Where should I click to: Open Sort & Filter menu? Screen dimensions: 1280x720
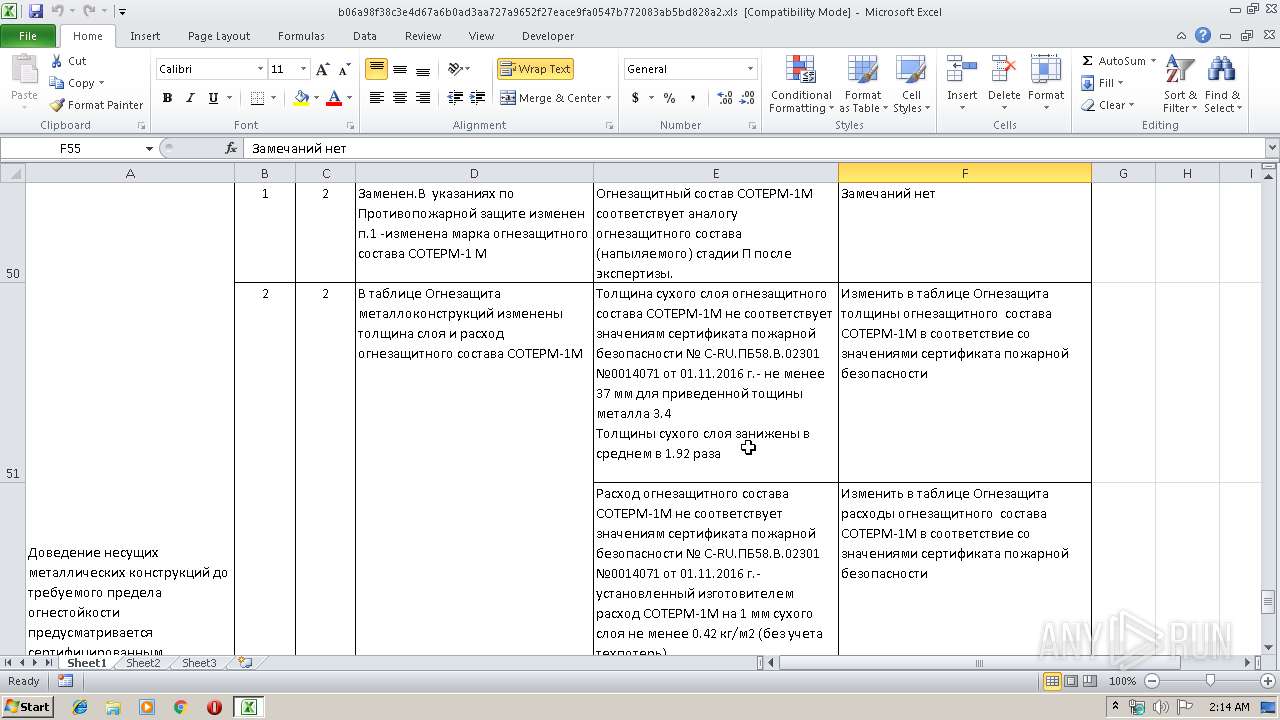[x=1180, y=85]
